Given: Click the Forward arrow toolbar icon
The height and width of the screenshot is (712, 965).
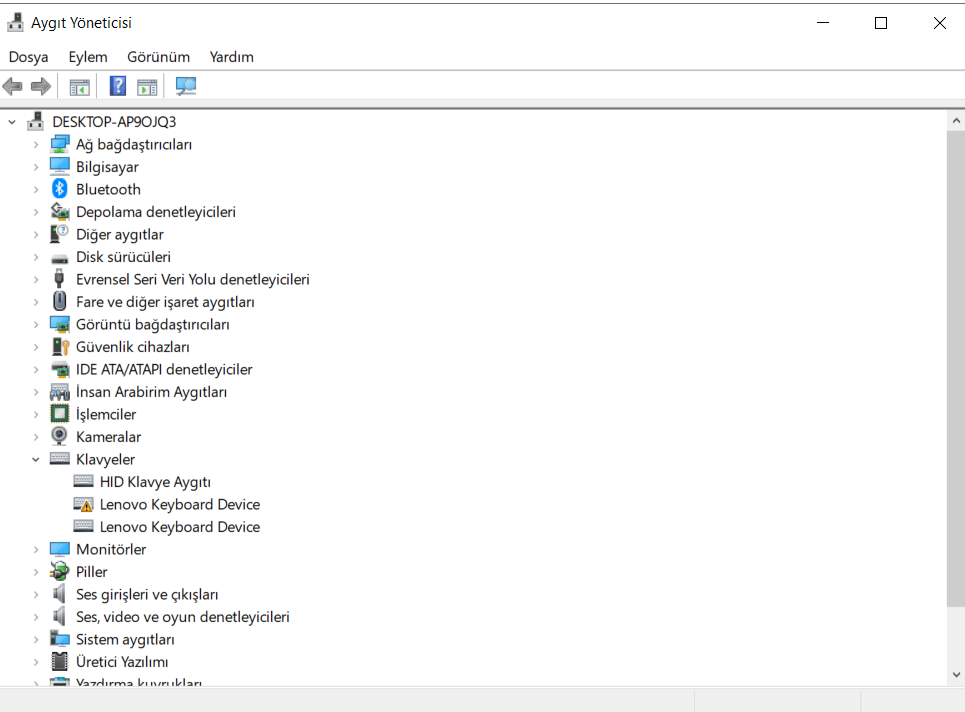Looking at the screenshot, I should pos(41,86).
